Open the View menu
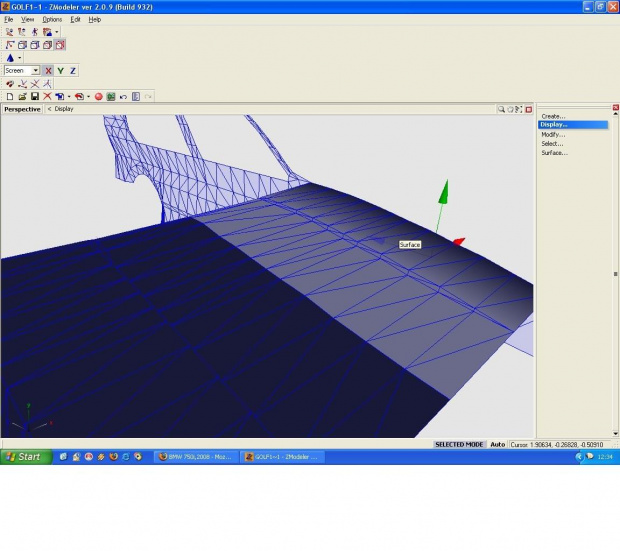Viewport: 620px width, 551px height. (27, 19)
